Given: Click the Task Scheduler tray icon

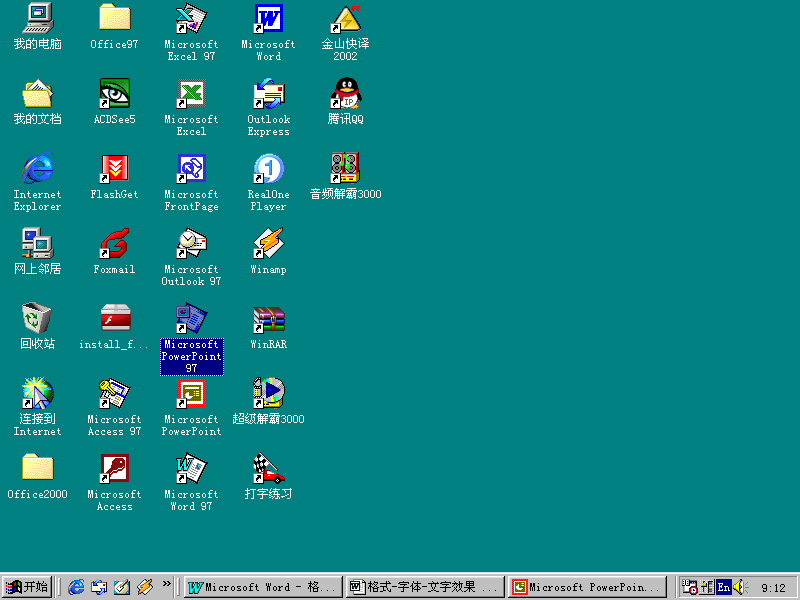Looking at the screenshot, I should pos(690,587).
